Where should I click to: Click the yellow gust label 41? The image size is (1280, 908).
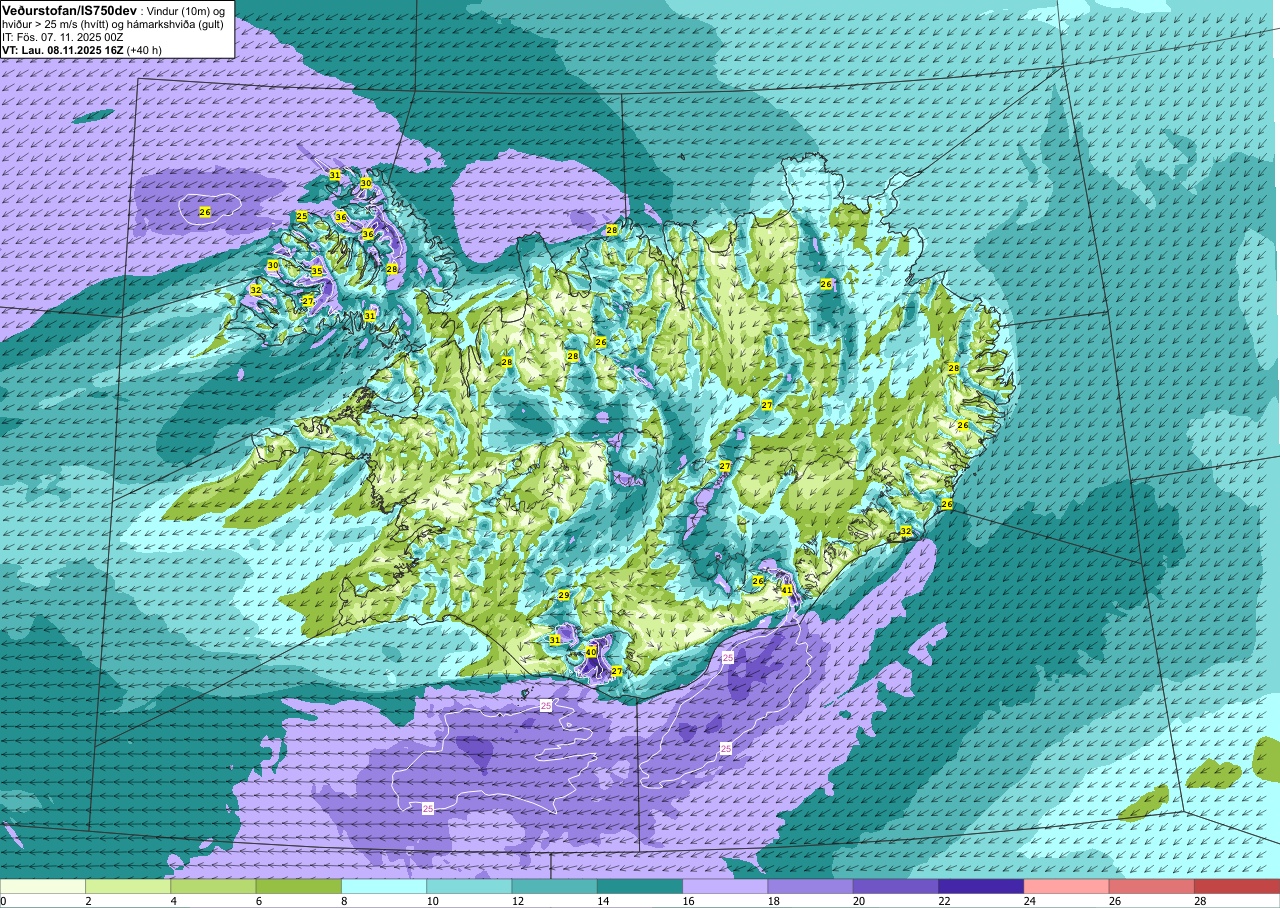[787, 590]
